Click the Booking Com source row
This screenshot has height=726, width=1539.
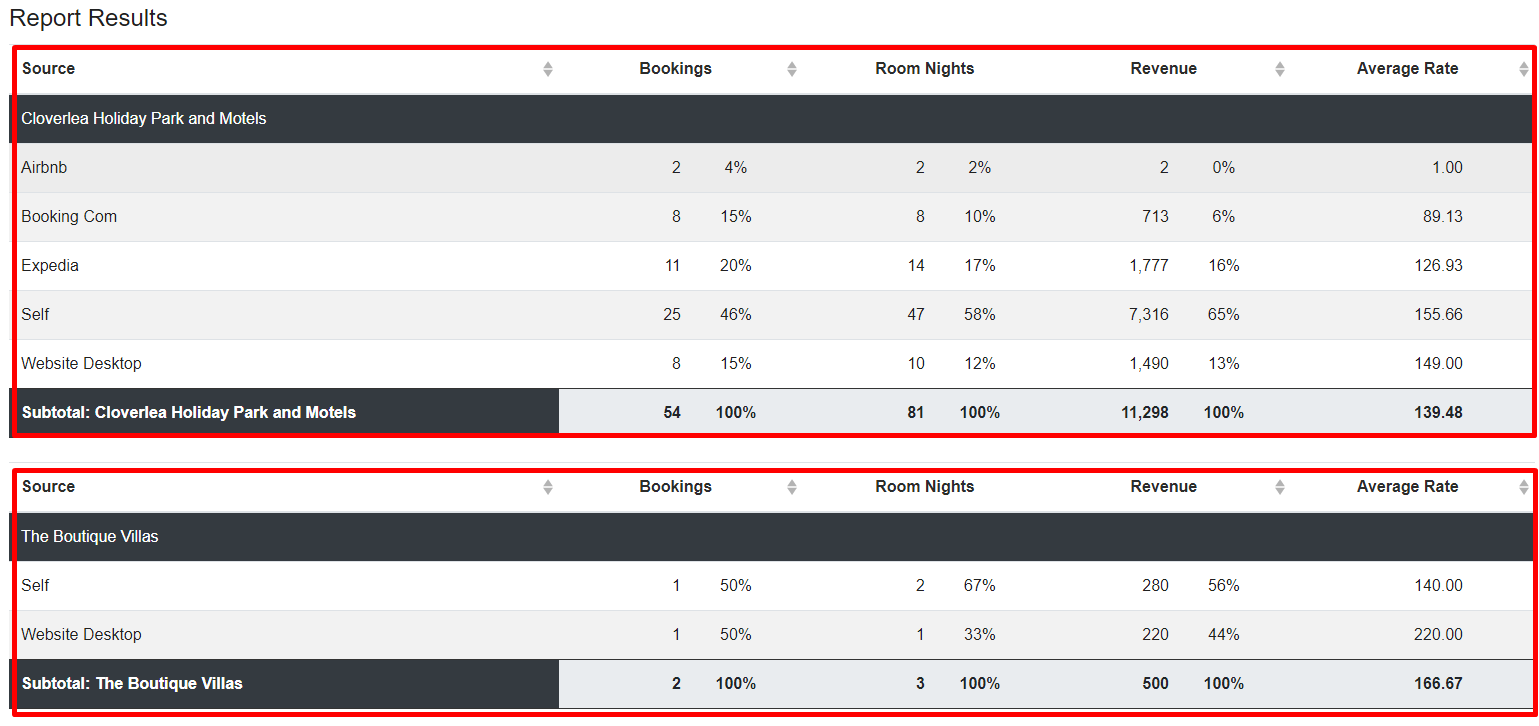click(772, 217)
